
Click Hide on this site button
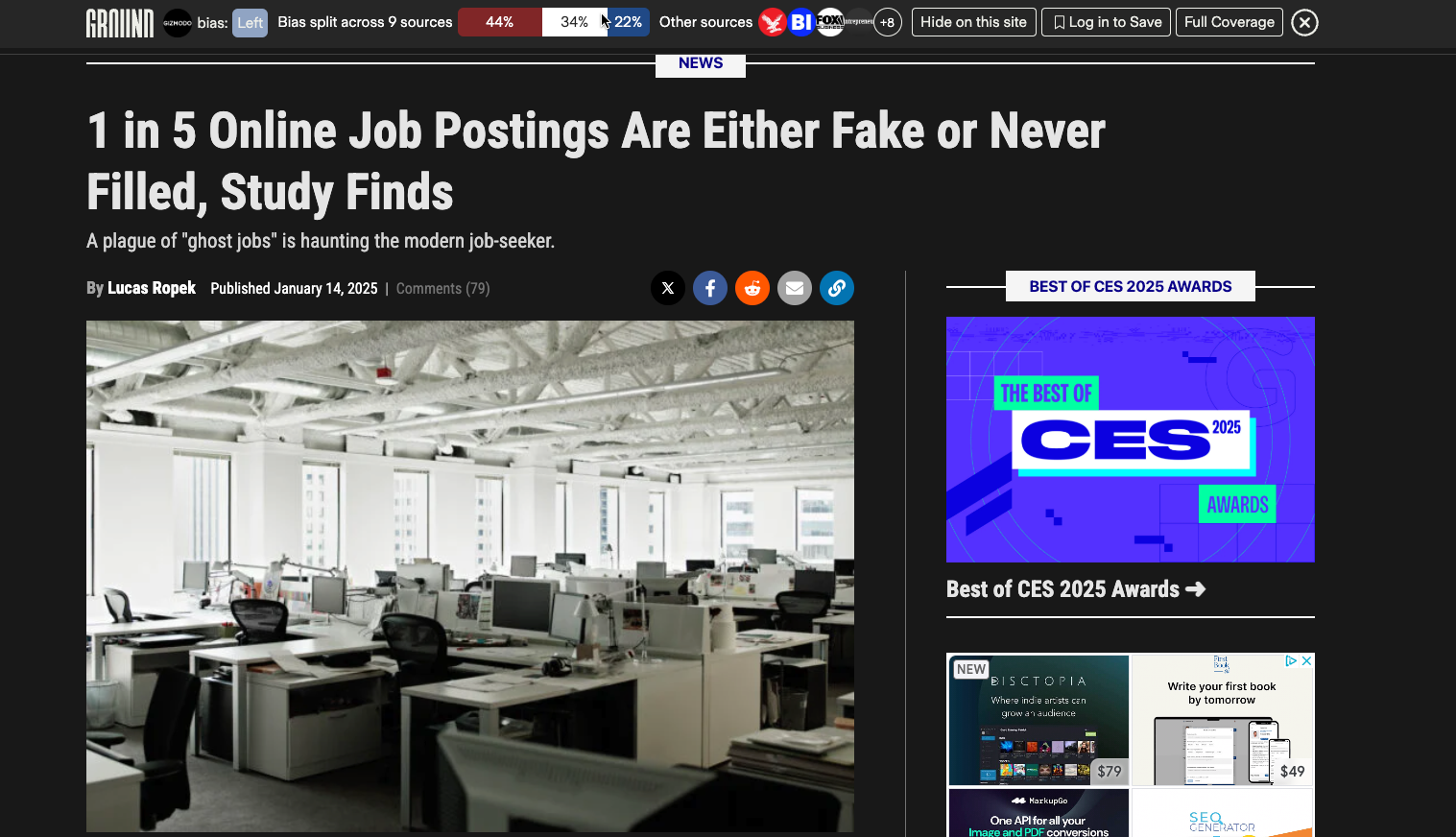point(973,22)
